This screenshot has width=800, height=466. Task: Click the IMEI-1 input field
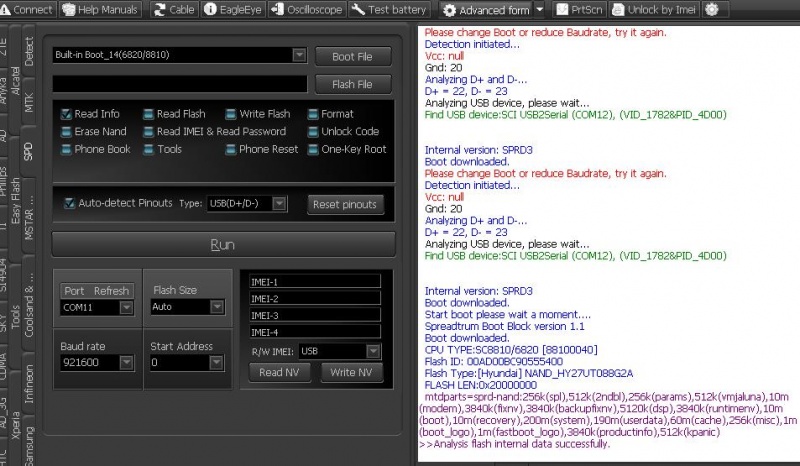point(313,282)
